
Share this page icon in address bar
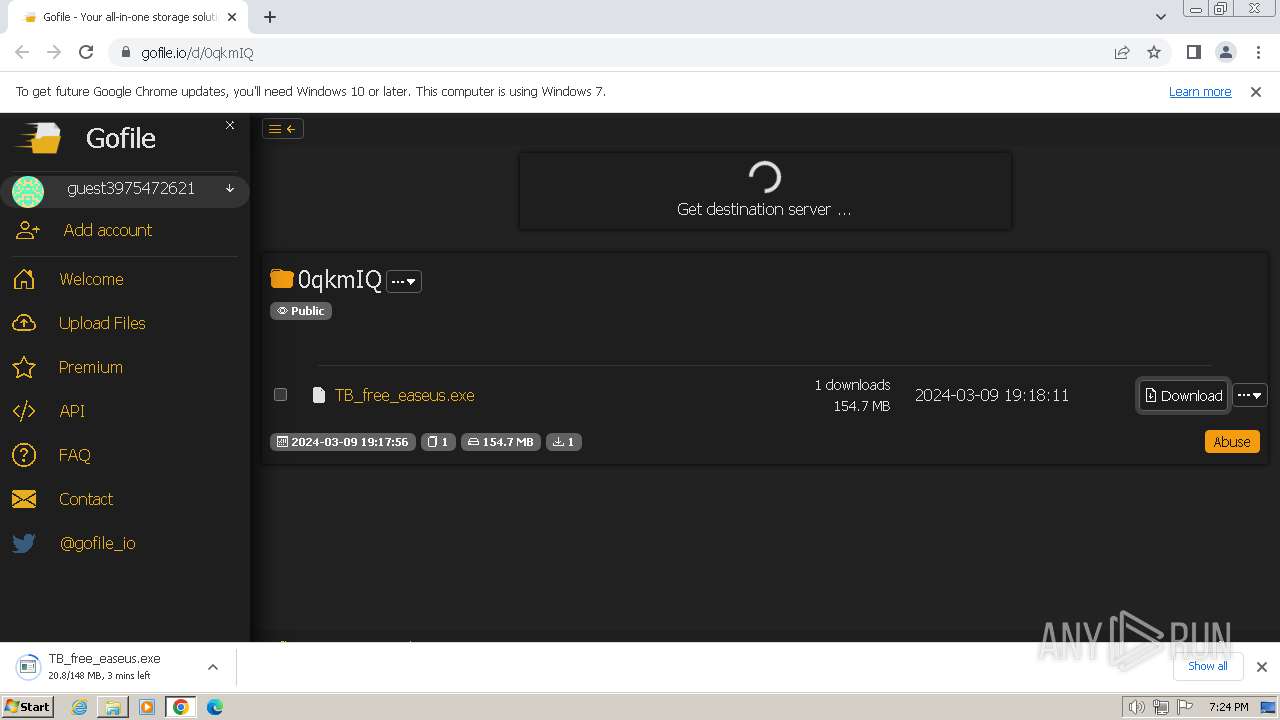(1122, 52)
